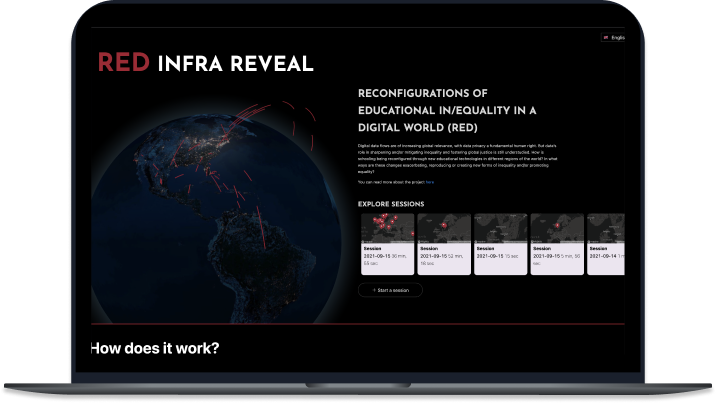Click the RED INFRA REVEAL logo
The image size is (716, 403).
click(205, 63)
